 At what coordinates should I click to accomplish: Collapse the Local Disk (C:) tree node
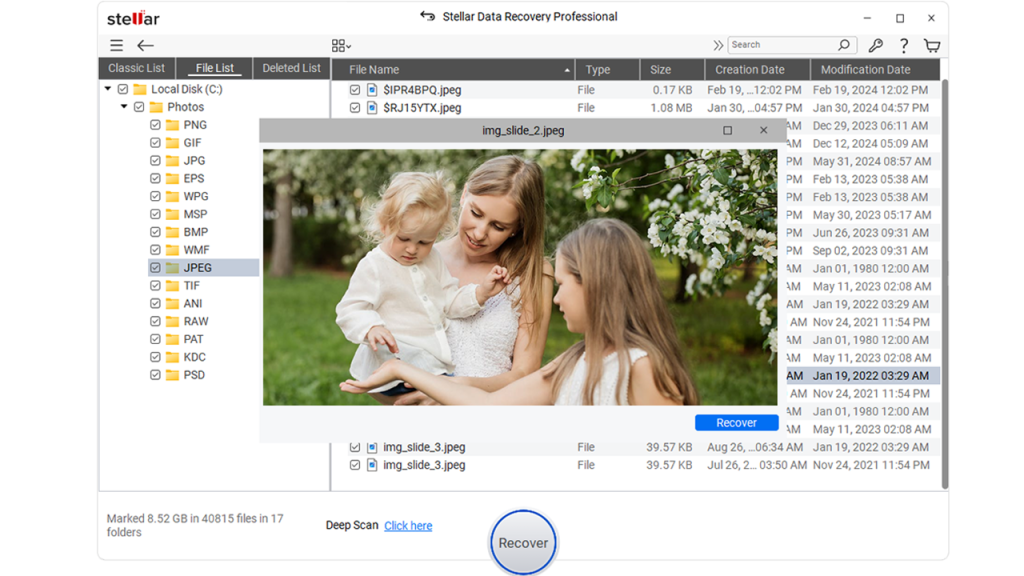pos(109,88)
